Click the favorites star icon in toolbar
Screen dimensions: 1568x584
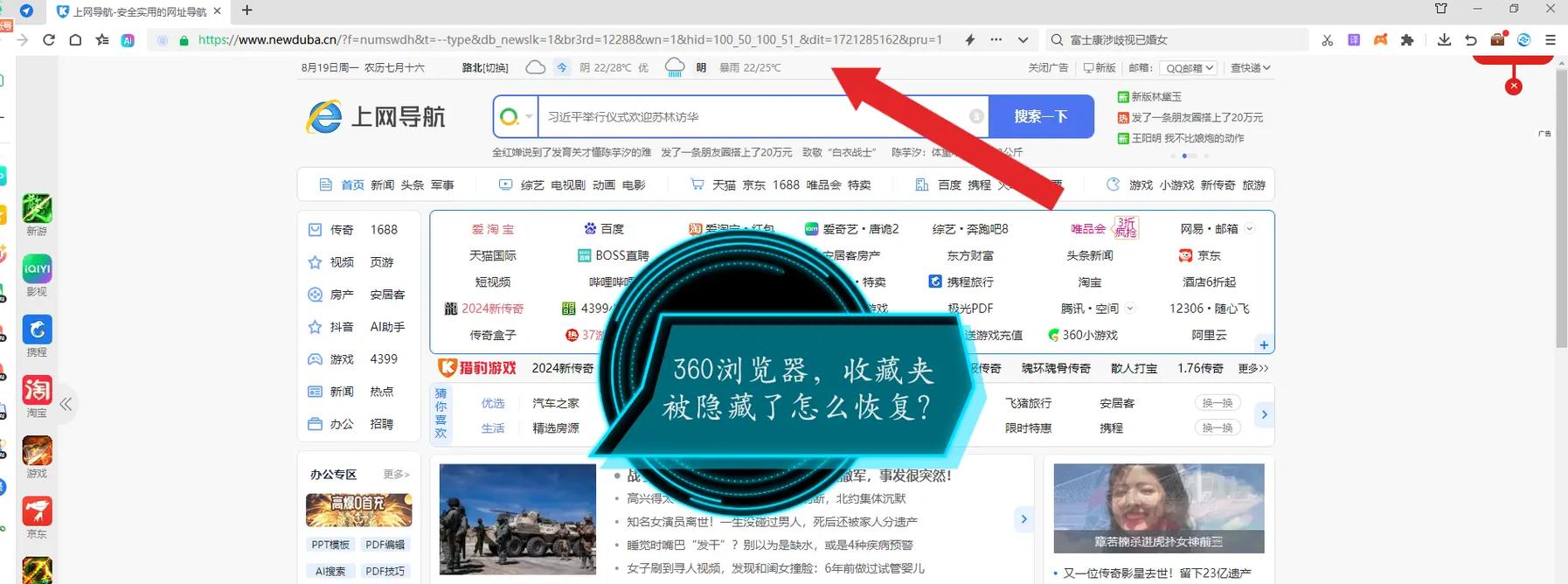pos(102,40)
